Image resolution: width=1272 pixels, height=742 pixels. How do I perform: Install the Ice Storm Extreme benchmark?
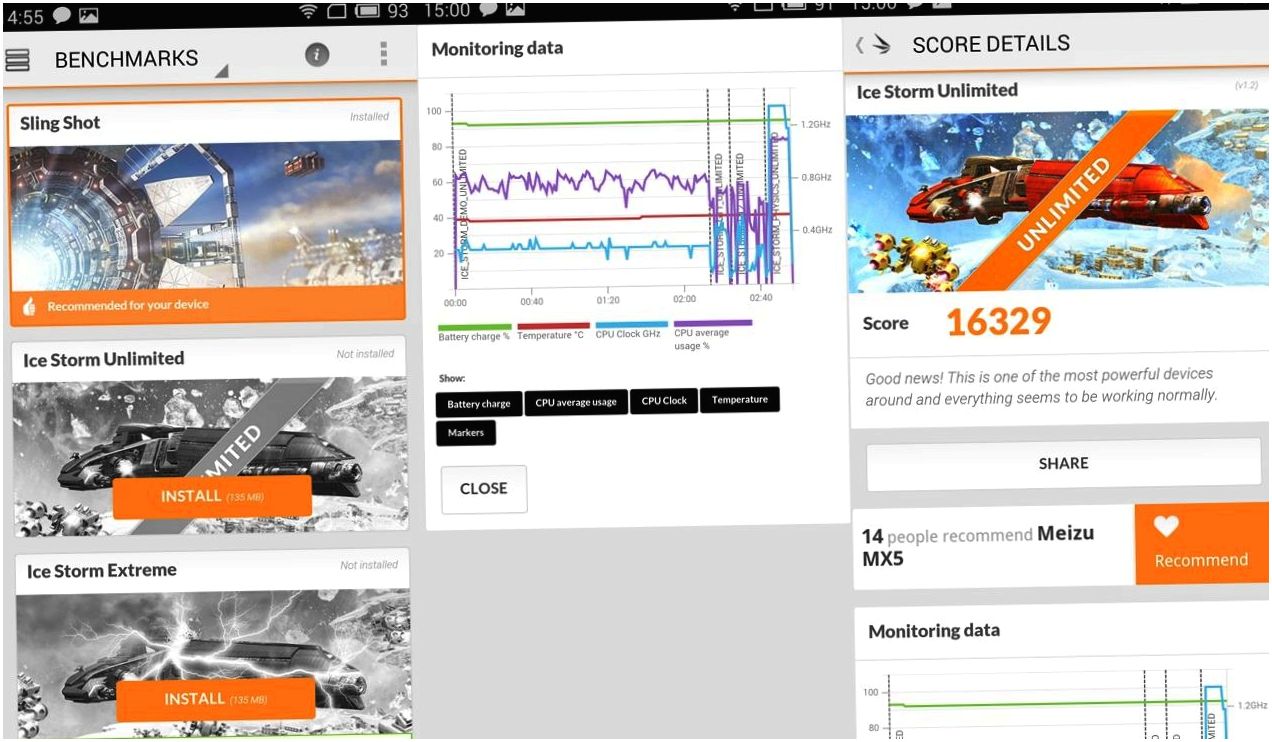[215, 699]
